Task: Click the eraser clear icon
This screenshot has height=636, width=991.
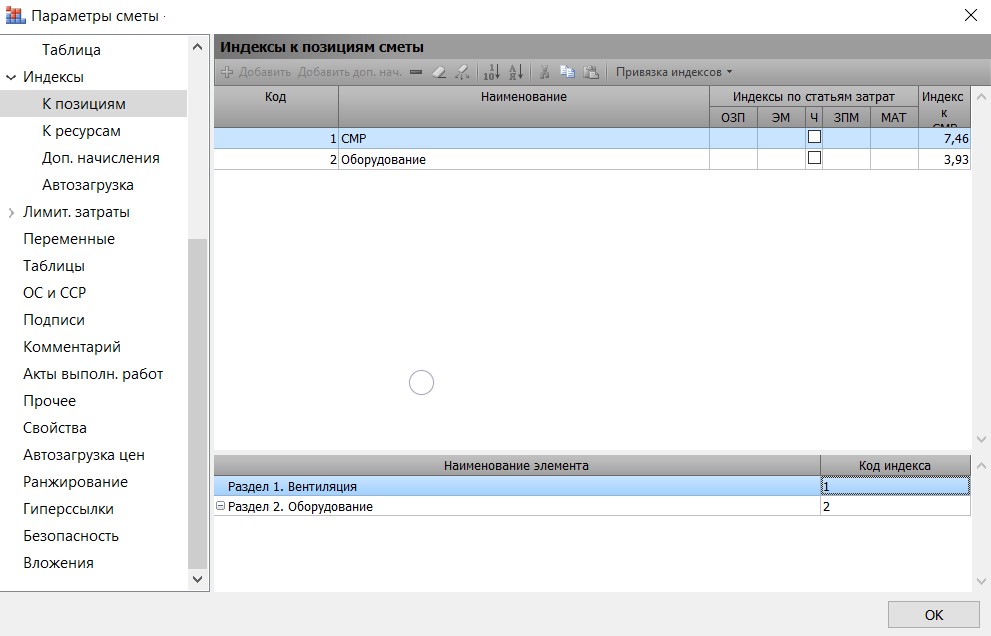Action: [439, 72]
